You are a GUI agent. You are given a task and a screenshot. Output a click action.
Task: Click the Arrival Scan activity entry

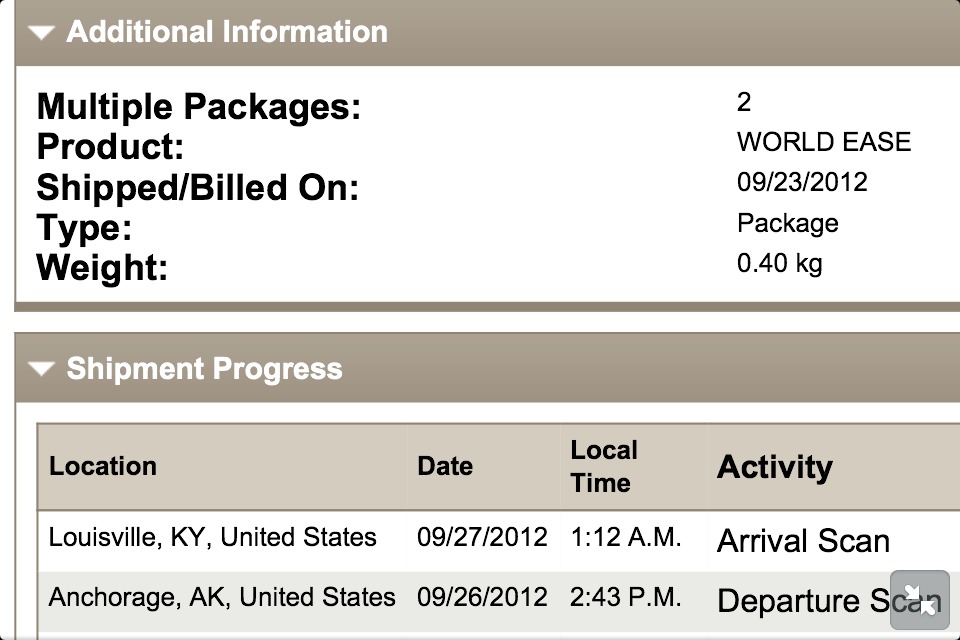coord(803,541)
